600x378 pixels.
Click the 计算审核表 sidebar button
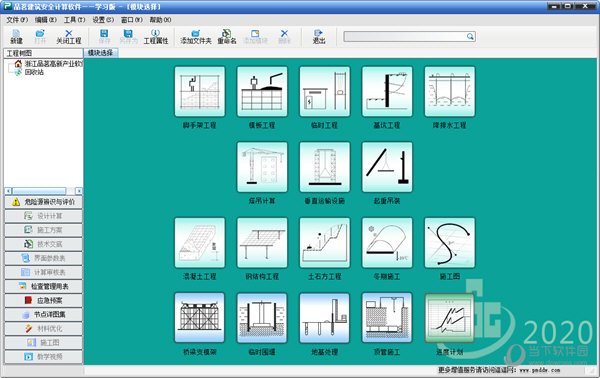43,272
